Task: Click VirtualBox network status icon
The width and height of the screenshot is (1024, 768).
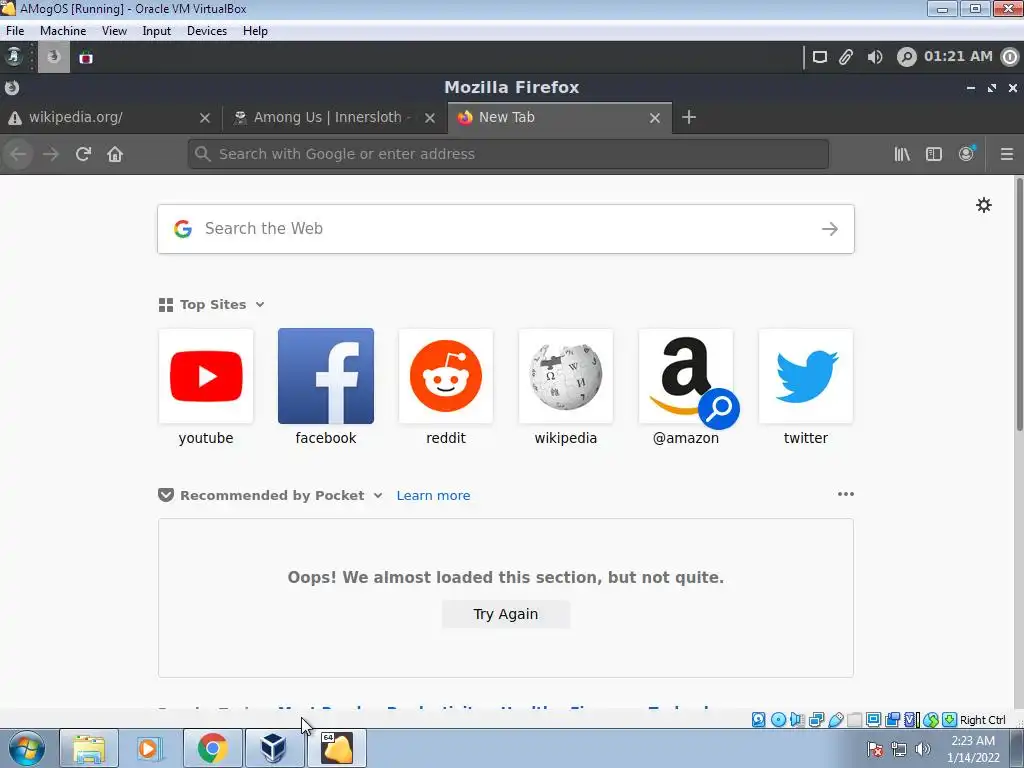Action: click(816, 720)
